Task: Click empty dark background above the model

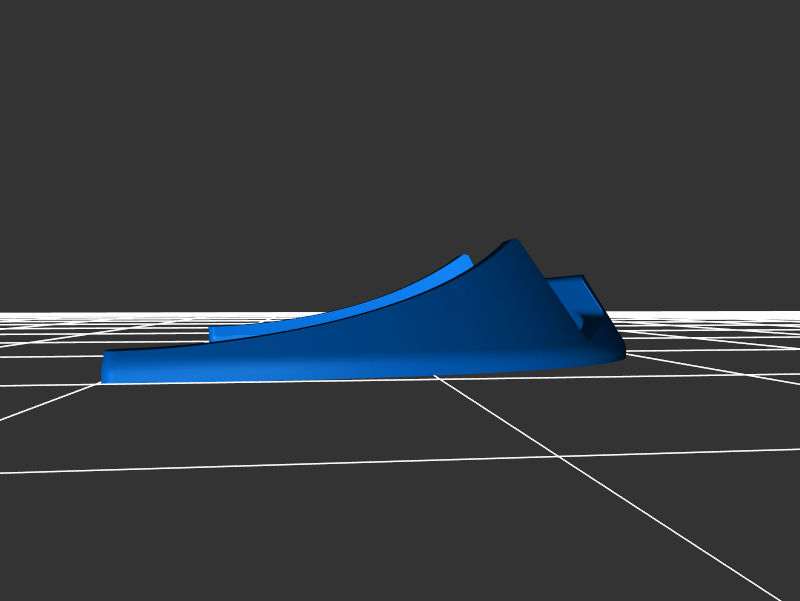Action: tap(400, 120)
